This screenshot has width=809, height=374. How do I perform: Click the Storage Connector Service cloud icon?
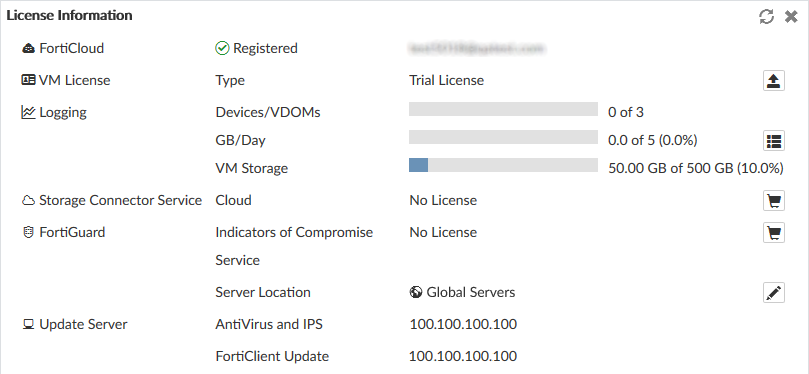(28, 201)
